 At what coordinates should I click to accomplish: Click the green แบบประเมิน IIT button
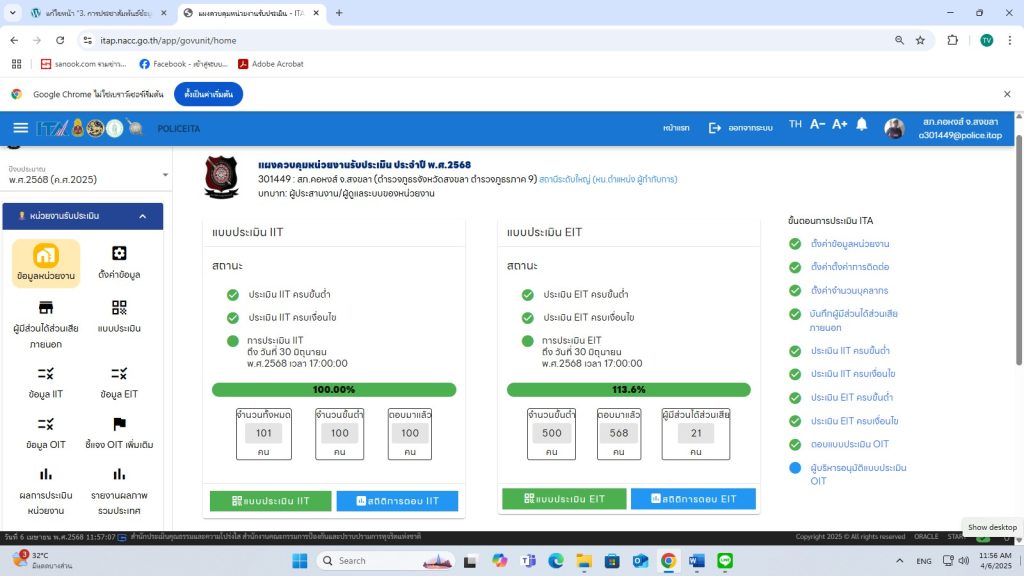(270, 500)
